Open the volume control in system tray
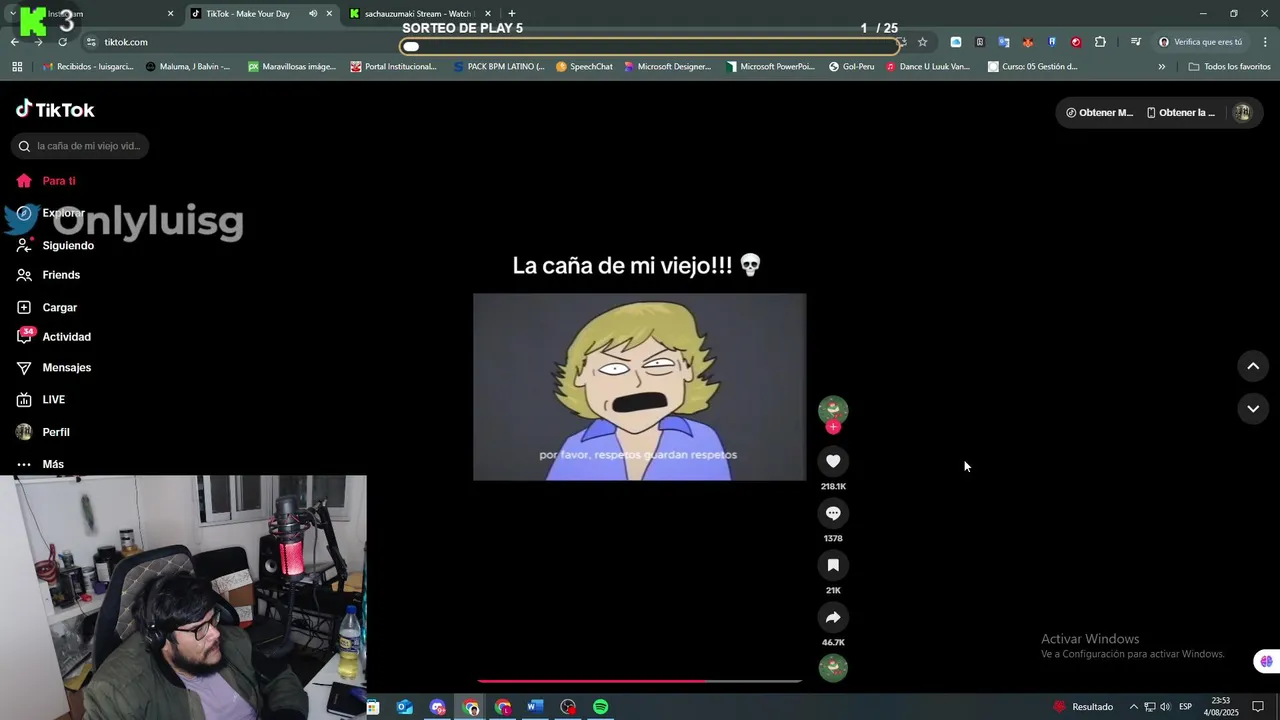Screen dimensions: 1280x720 (1165, 707)
